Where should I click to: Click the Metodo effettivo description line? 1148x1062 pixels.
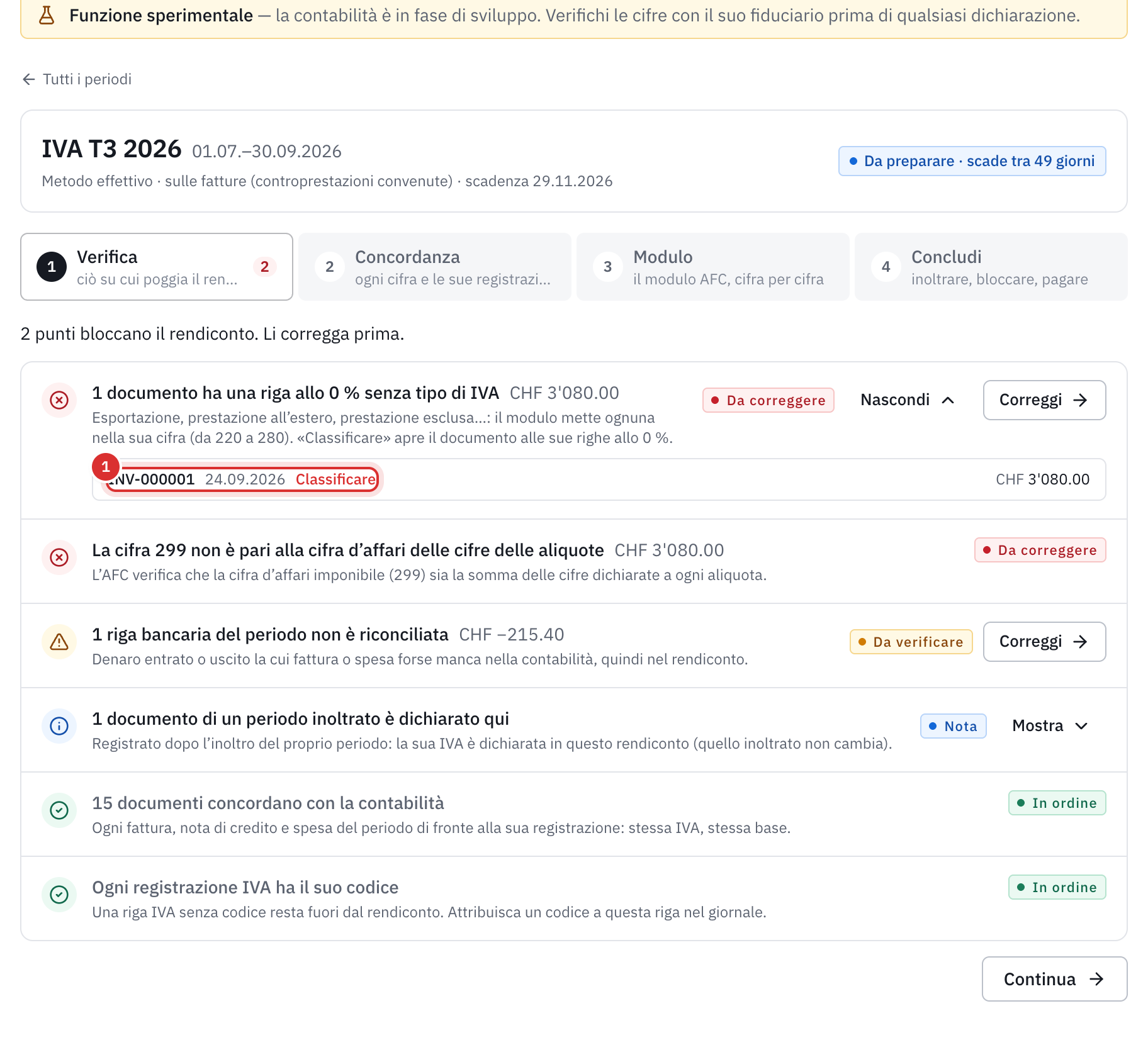327,181
